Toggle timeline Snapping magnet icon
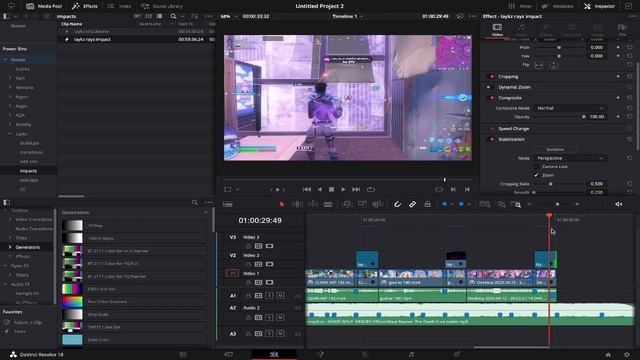Viewport: 640px width, 360px height. 397,204
